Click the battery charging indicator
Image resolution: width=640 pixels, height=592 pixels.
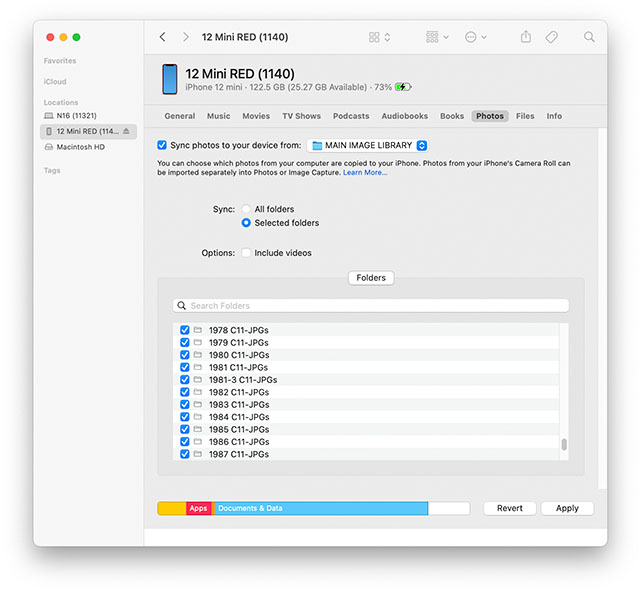point(403,87)
